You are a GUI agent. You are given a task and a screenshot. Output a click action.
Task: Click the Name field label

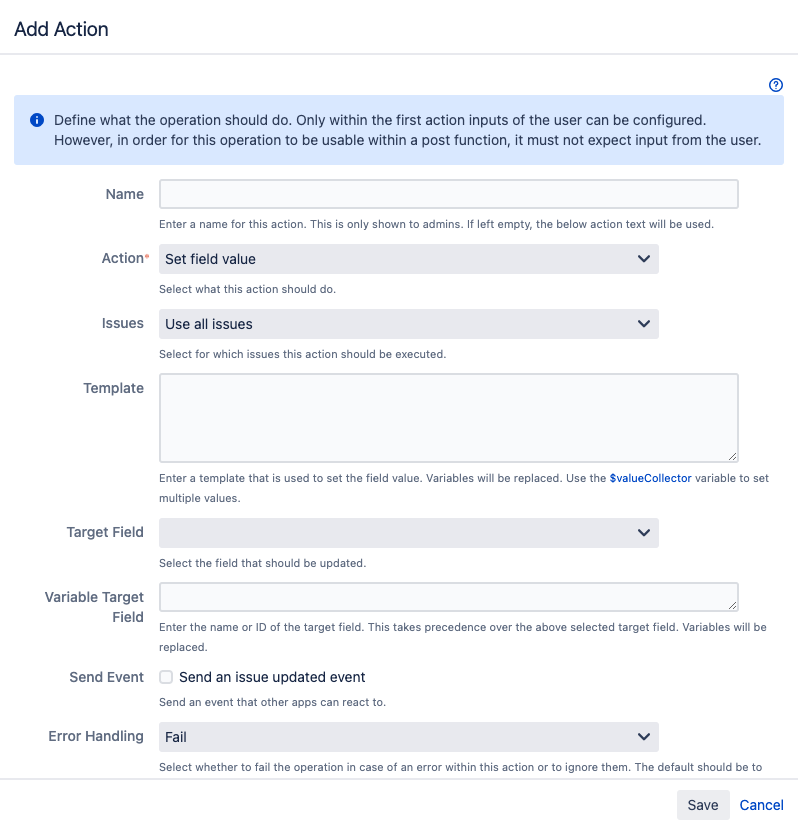pyautogui.click(x=124, y=194)
